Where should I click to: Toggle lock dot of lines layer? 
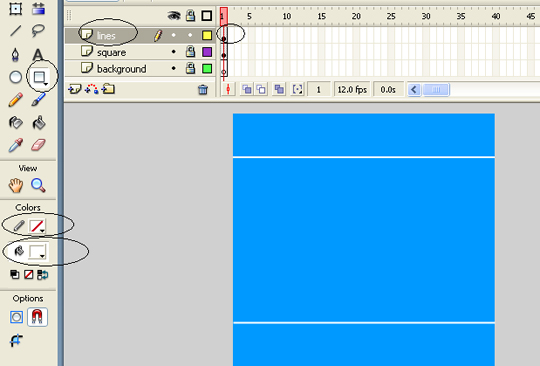tap(190, 35)
